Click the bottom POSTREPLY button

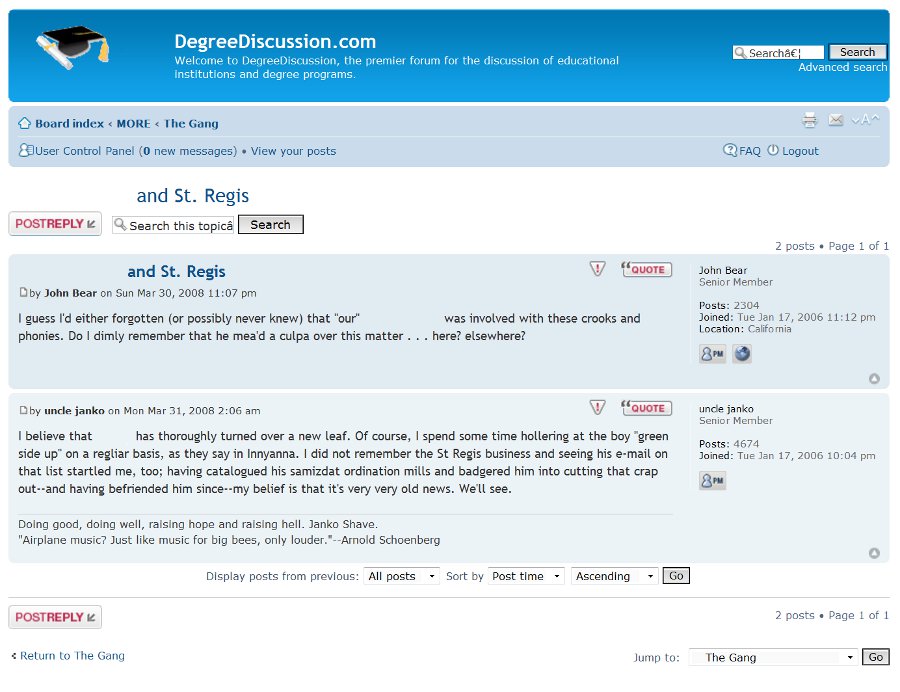(55, 617)
